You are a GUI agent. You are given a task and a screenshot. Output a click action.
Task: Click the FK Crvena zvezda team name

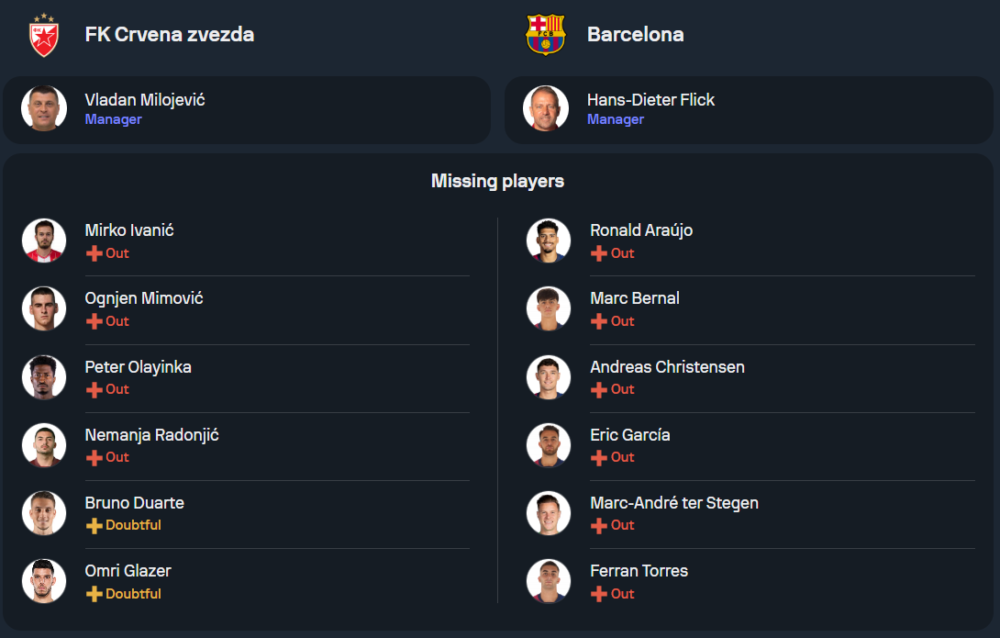pos(169,34)
